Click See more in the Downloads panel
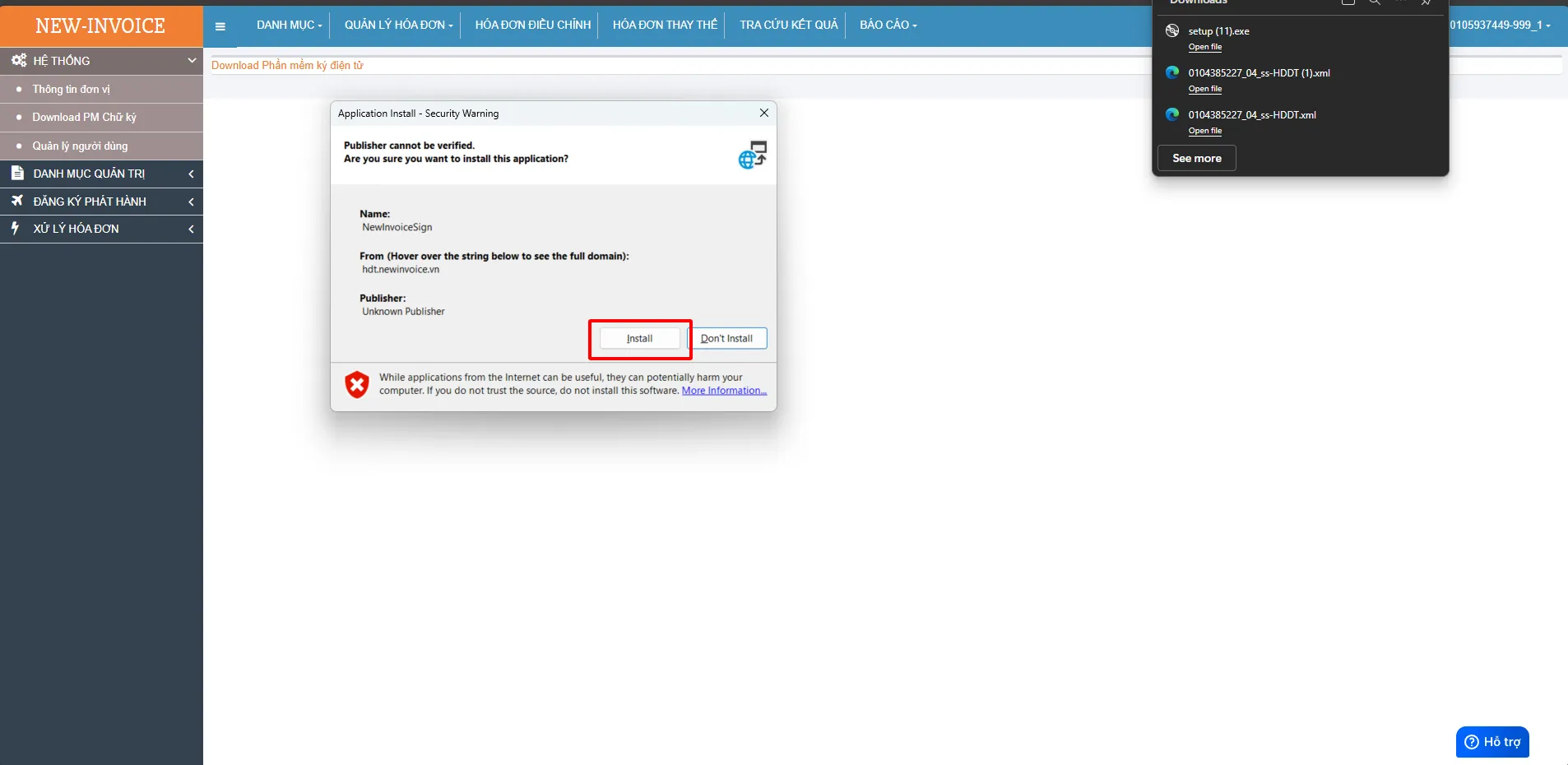 1196,158
